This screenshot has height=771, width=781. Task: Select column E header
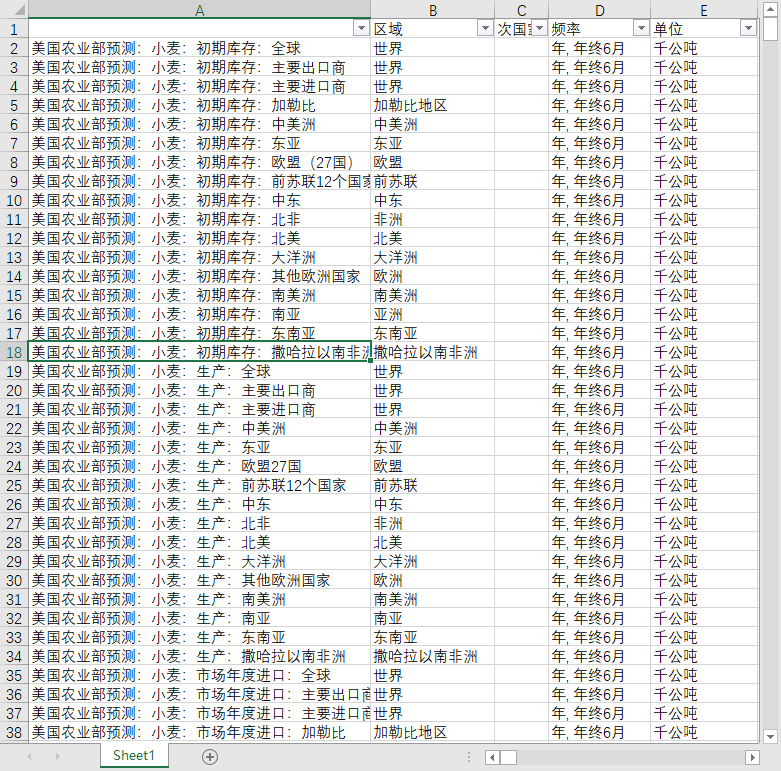[x=704, y=10]
